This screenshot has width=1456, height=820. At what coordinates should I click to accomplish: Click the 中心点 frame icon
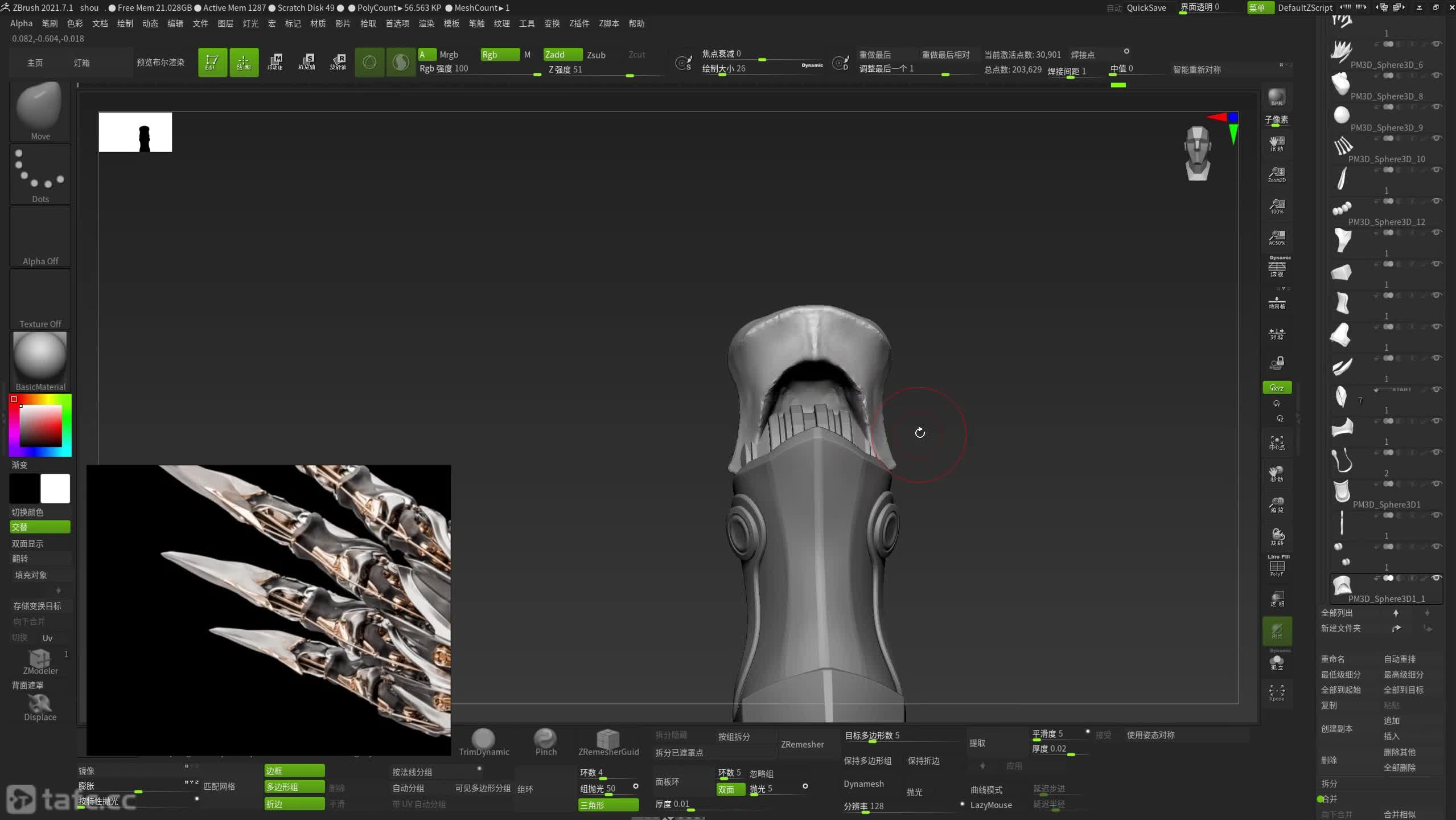pos(1277,443)
